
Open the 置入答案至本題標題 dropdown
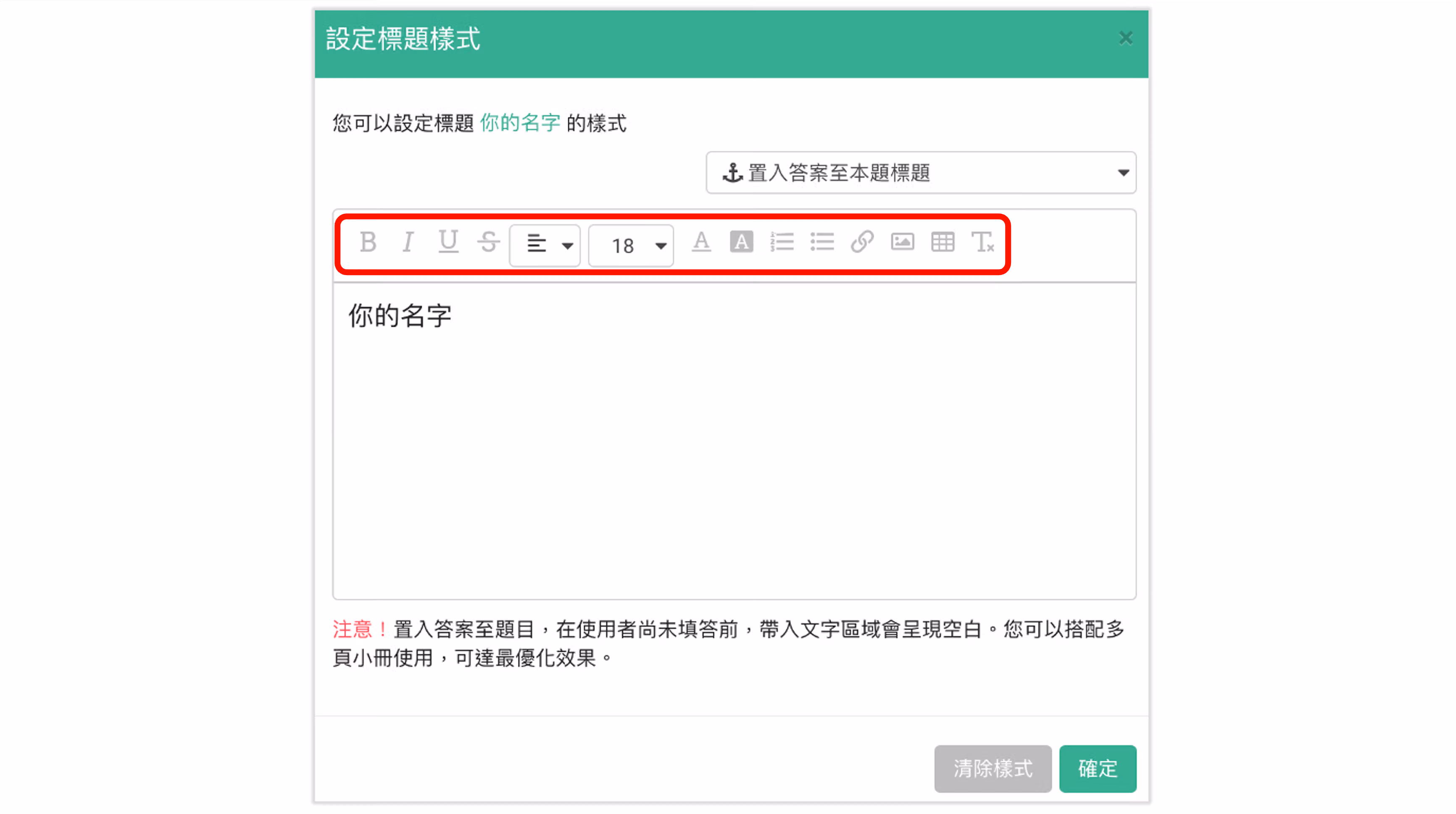(x=921, y=173)
